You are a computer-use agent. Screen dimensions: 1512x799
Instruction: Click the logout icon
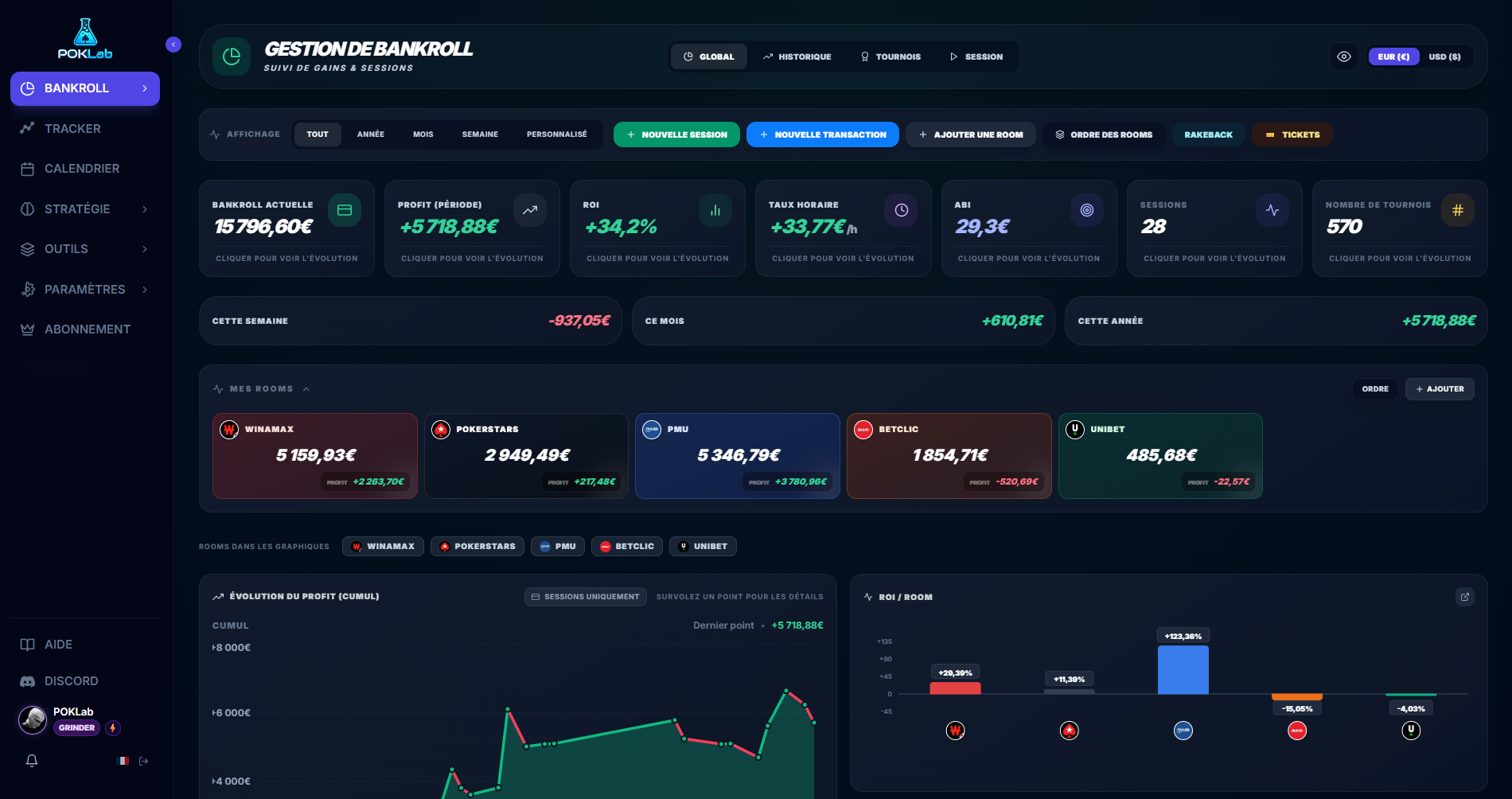144,762
